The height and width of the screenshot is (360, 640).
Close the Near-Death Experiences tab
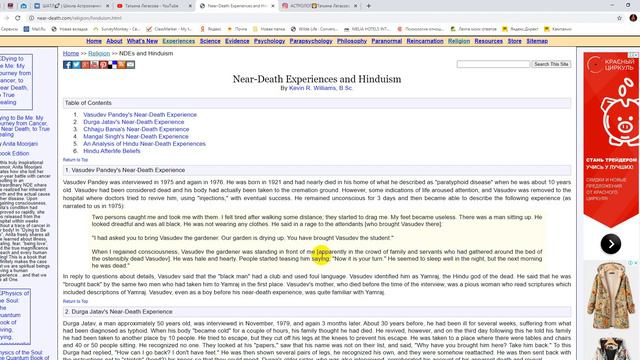click(273, 6)
